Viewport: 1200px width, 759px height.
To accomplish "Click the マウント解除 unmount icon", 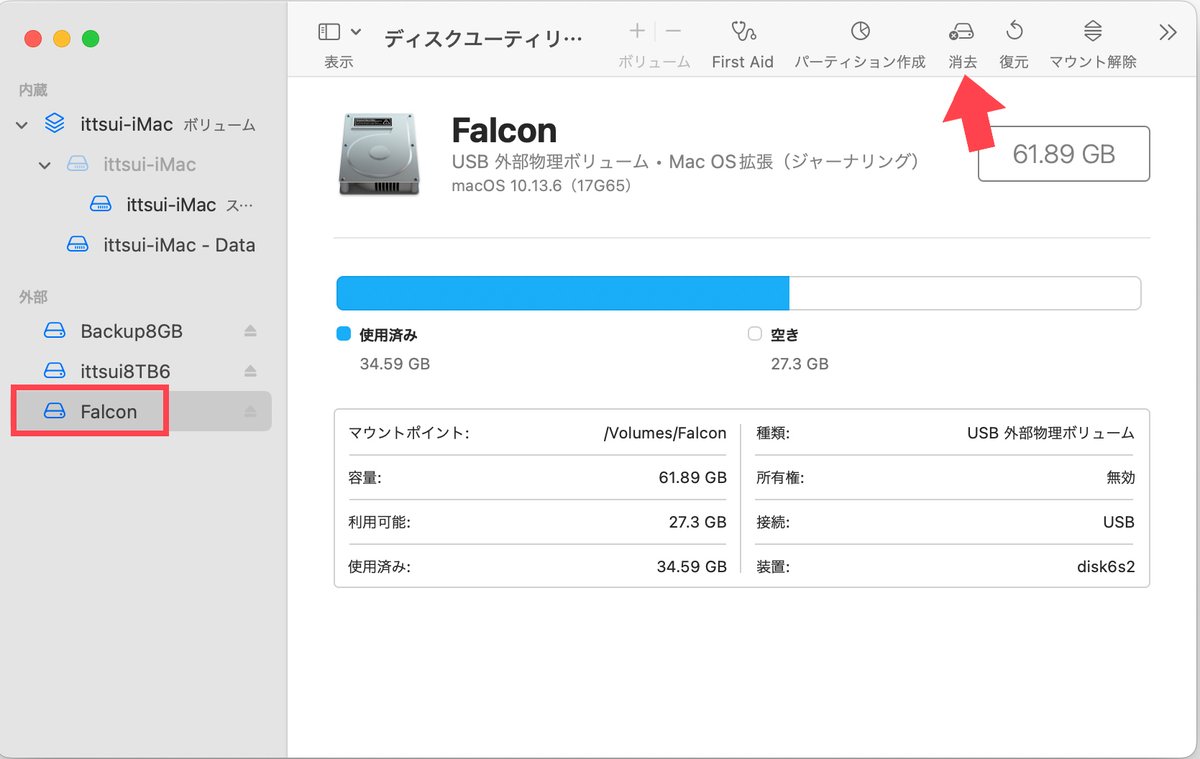I will pyautogui.click(x=1093, y=31).
